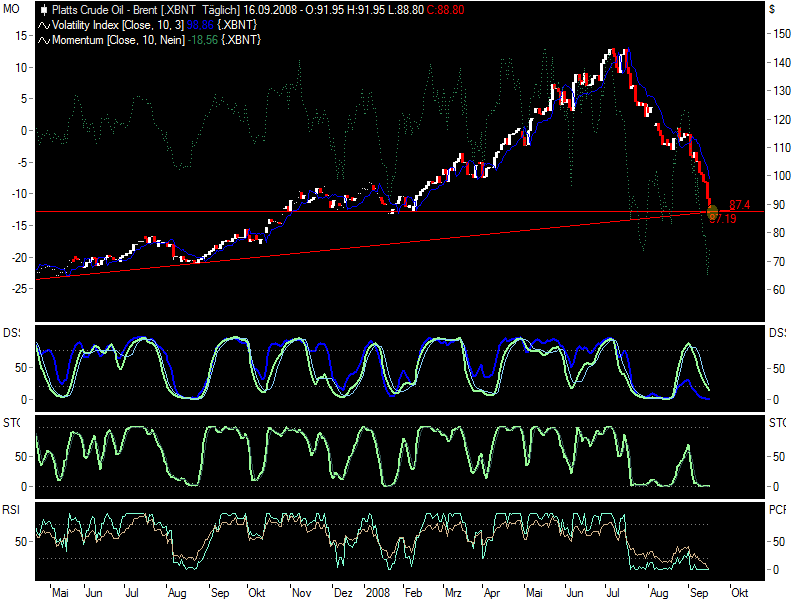Click '15' on the momentum axis
The height and width of the screenshot is (600, 800).
[x=21, y=36]
